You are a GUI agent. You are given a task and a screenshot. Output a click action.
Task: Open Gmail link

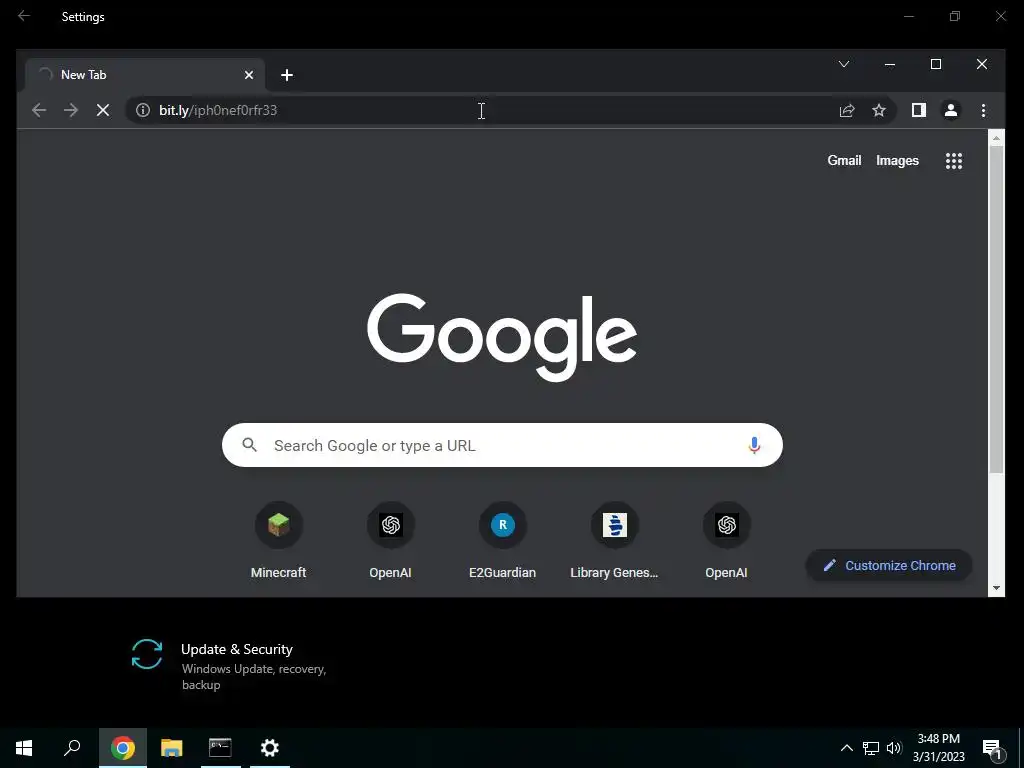tap(844, 161)
